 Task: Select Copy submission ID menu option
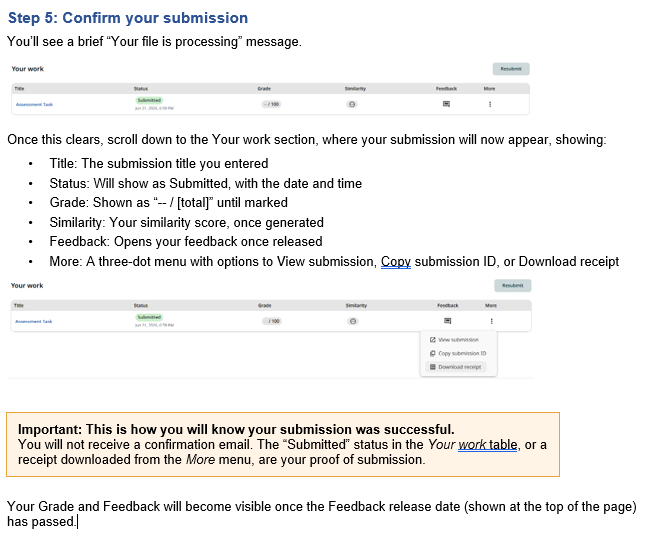tap(458, 353)
